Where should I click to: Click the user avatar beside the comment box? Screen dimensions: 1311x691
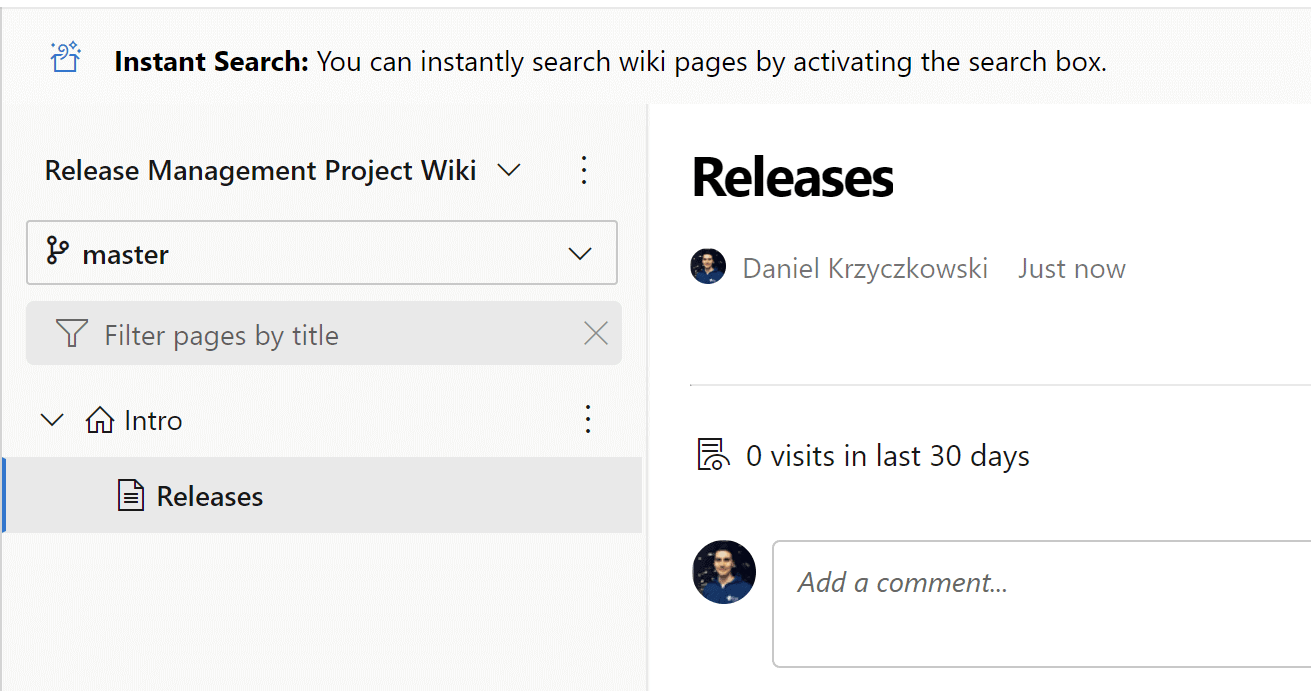(724, 572)
